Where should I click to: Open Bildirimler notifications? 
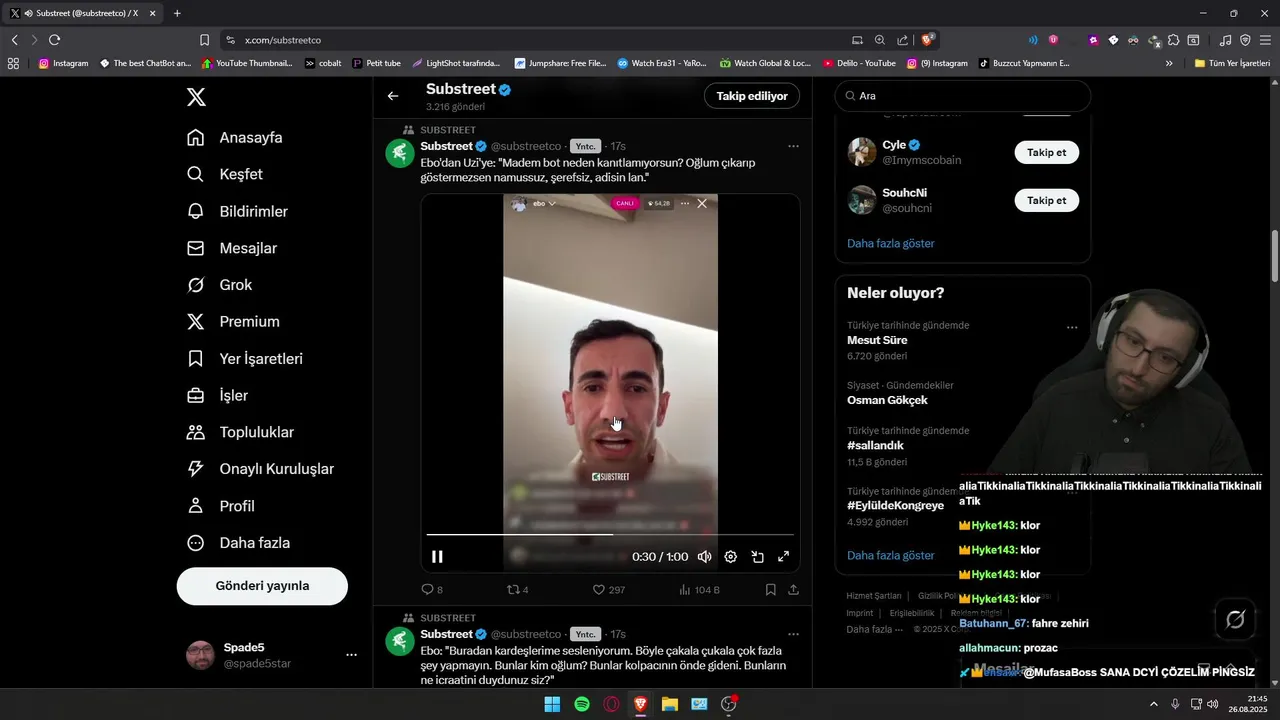[x=238, y=211]
